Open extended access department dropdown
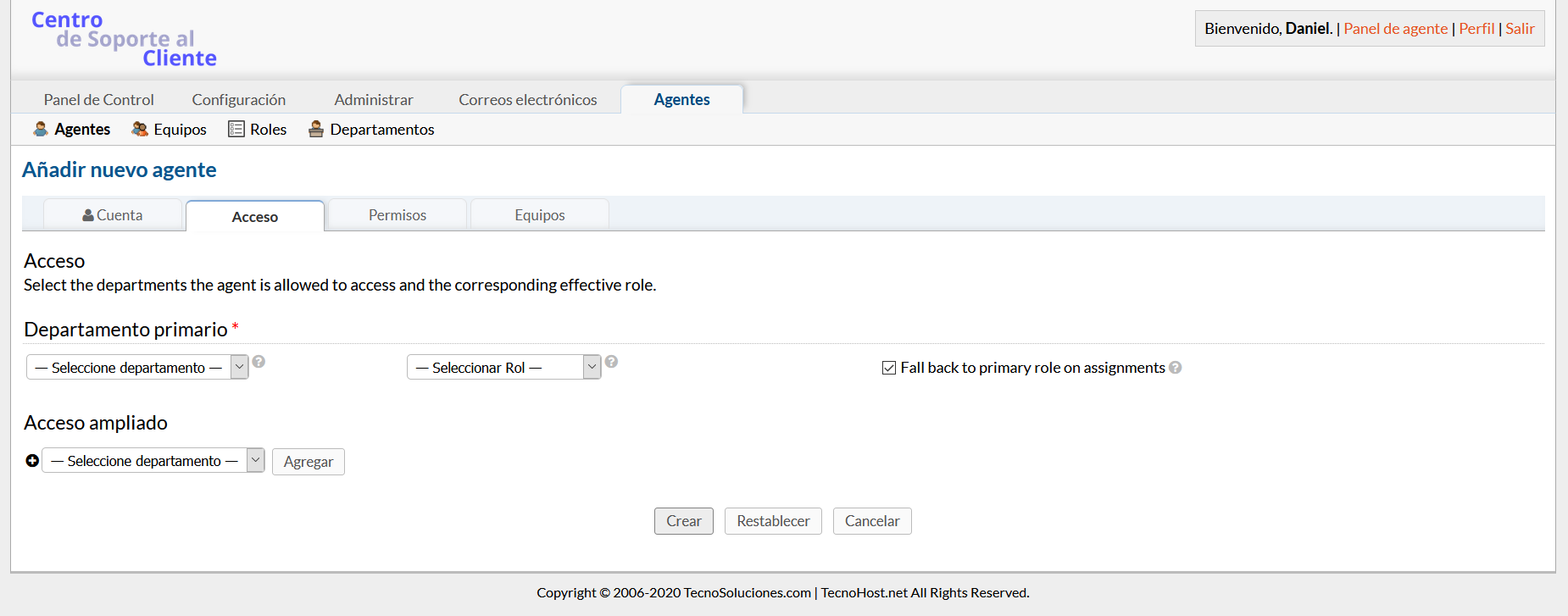 (x=153, y=460)
